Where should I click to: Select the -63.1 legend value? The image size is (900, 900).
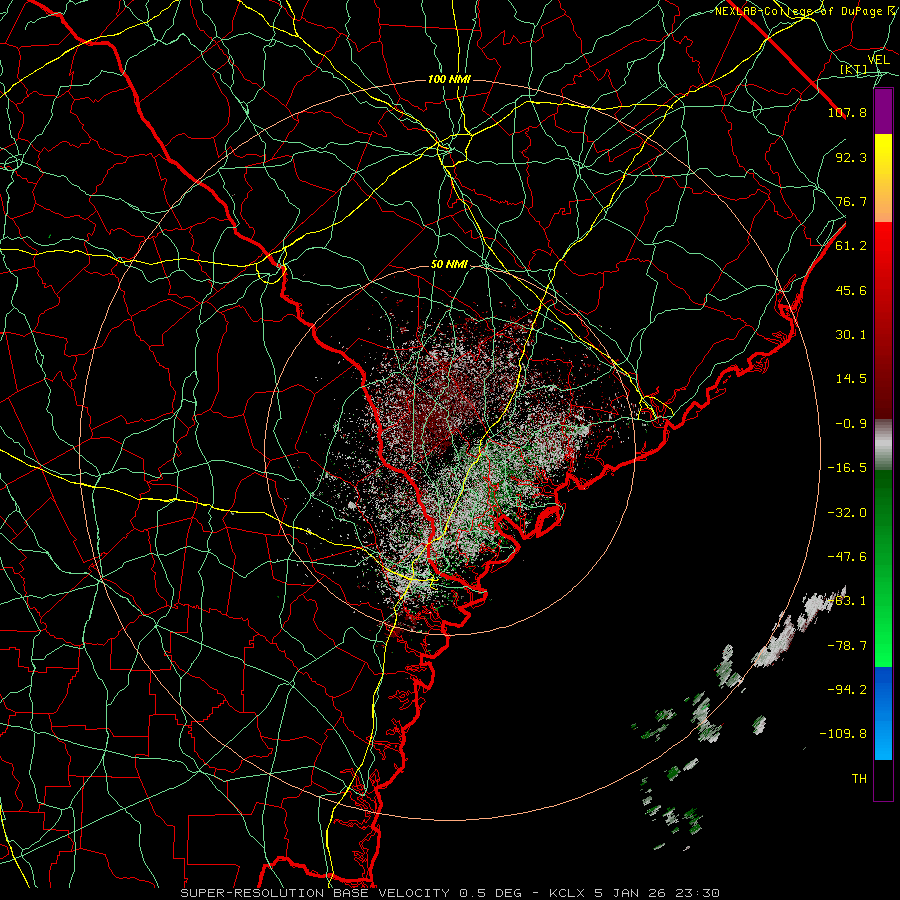(x=847, y=601)
